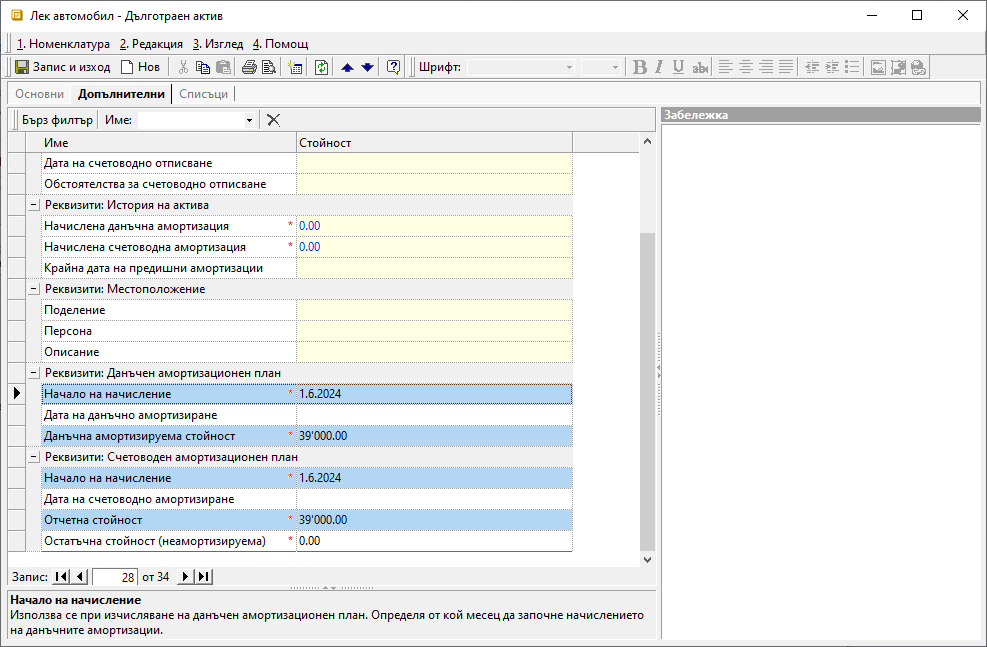Image resolution: width=987 pixels, height=647 pixels.
Task: Move to previous record with up arrow
Action: point(347,67)
